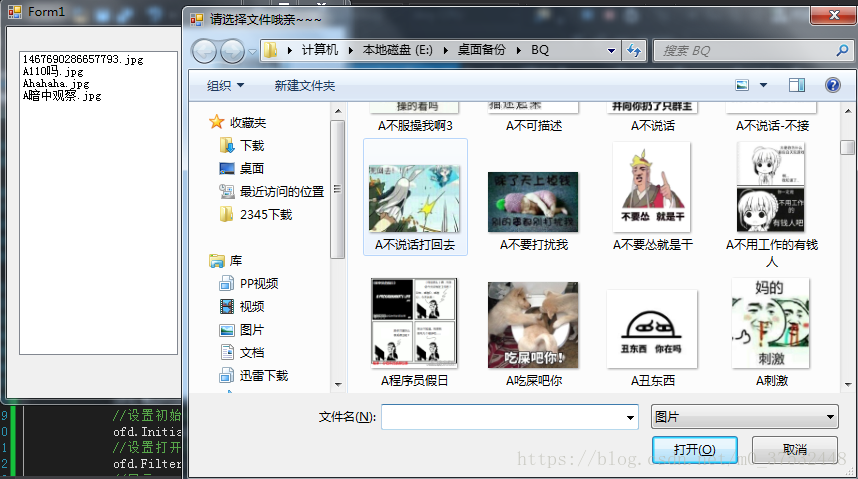Select 下载 folder in favorites
This screenshot has width=858, height=479.
pos(252,146)
